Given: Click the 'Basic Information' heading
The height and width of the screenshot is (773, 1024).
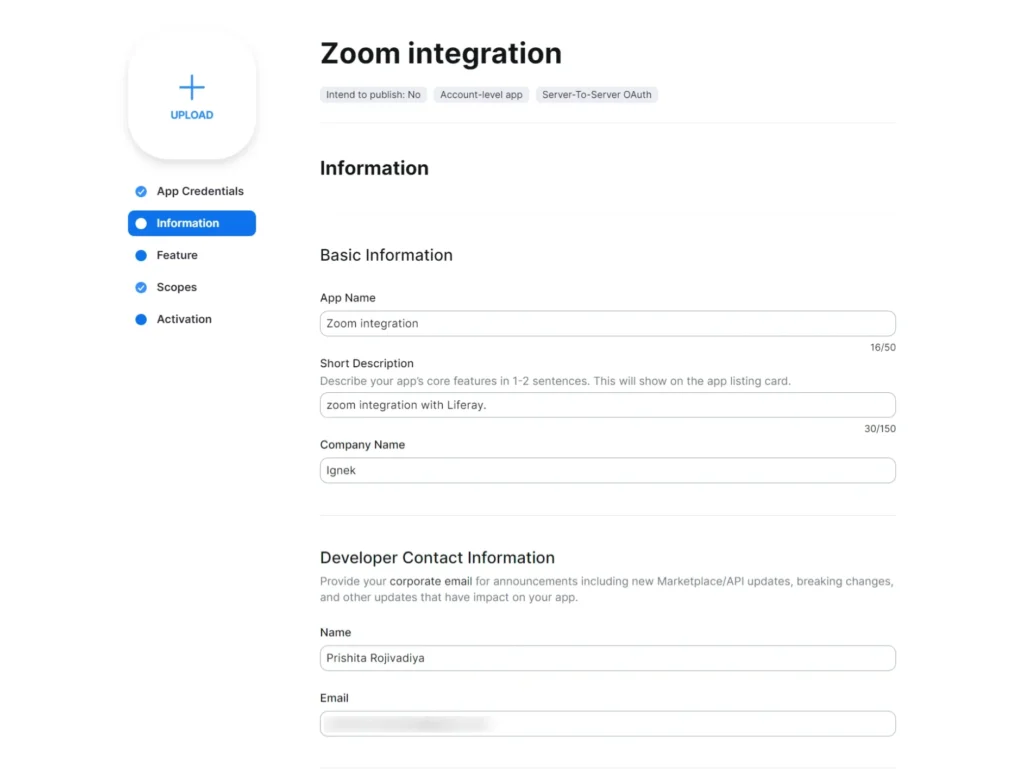Looking at the screenshot, I should point(386,255).
